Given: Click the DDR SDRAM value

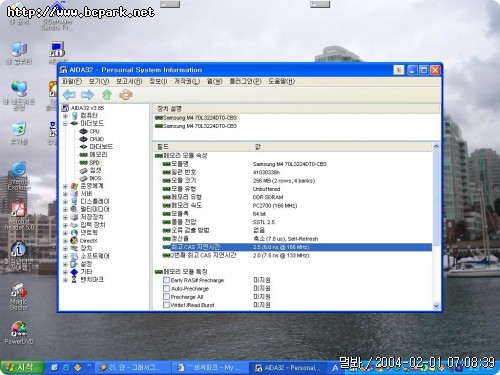Looking at the screenshot, I should [268, 197].
